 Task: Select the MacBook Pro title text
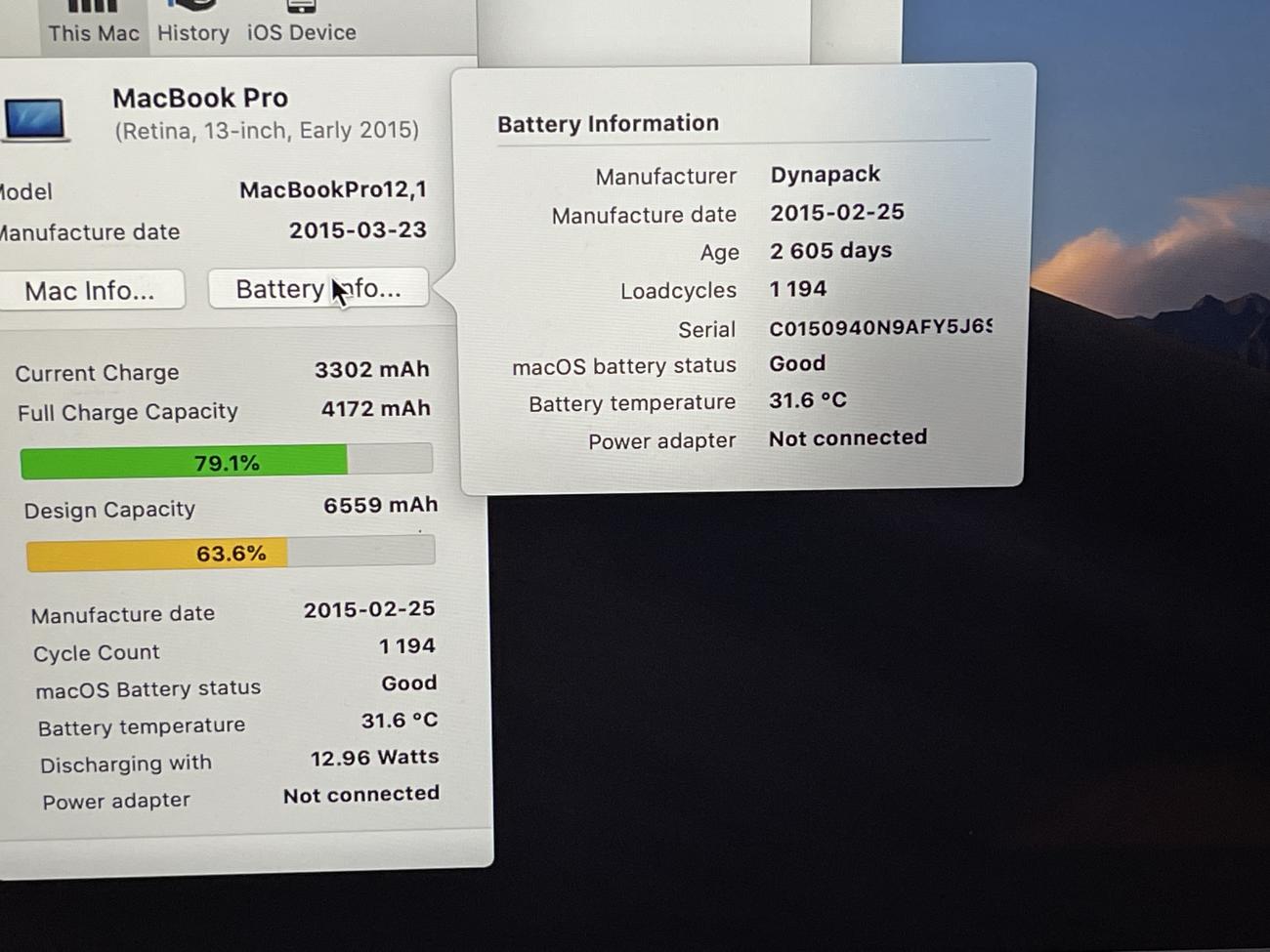[200, 98]
